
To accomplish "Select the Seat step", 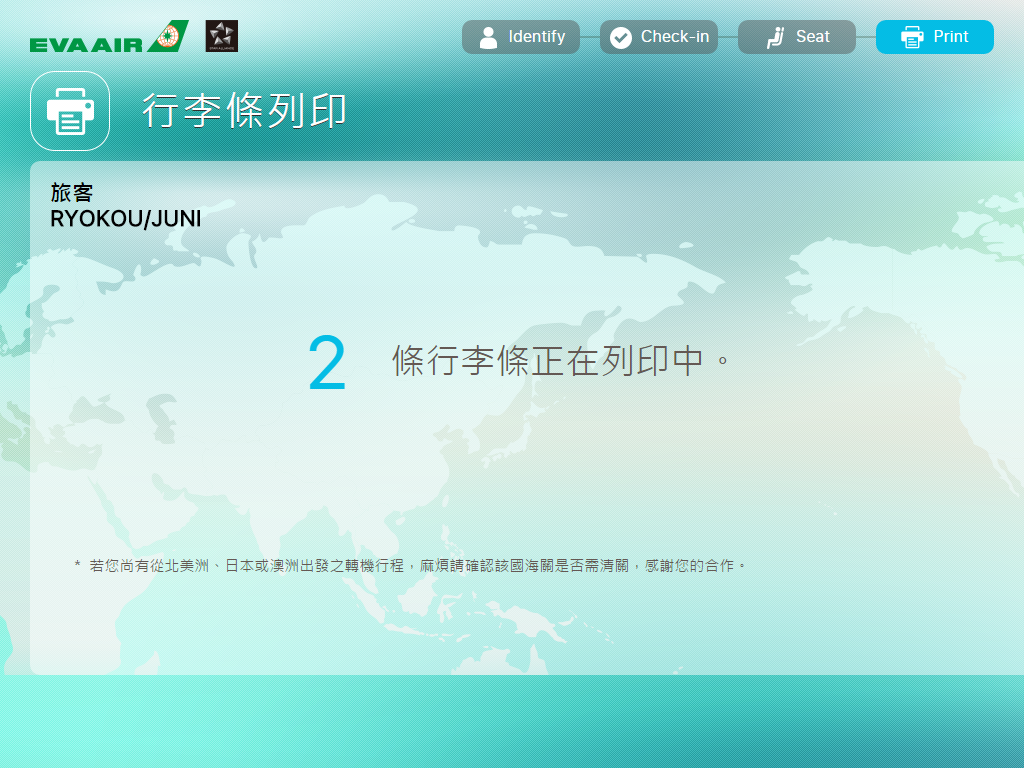I will pyautogui.click(x=797, y=37).
